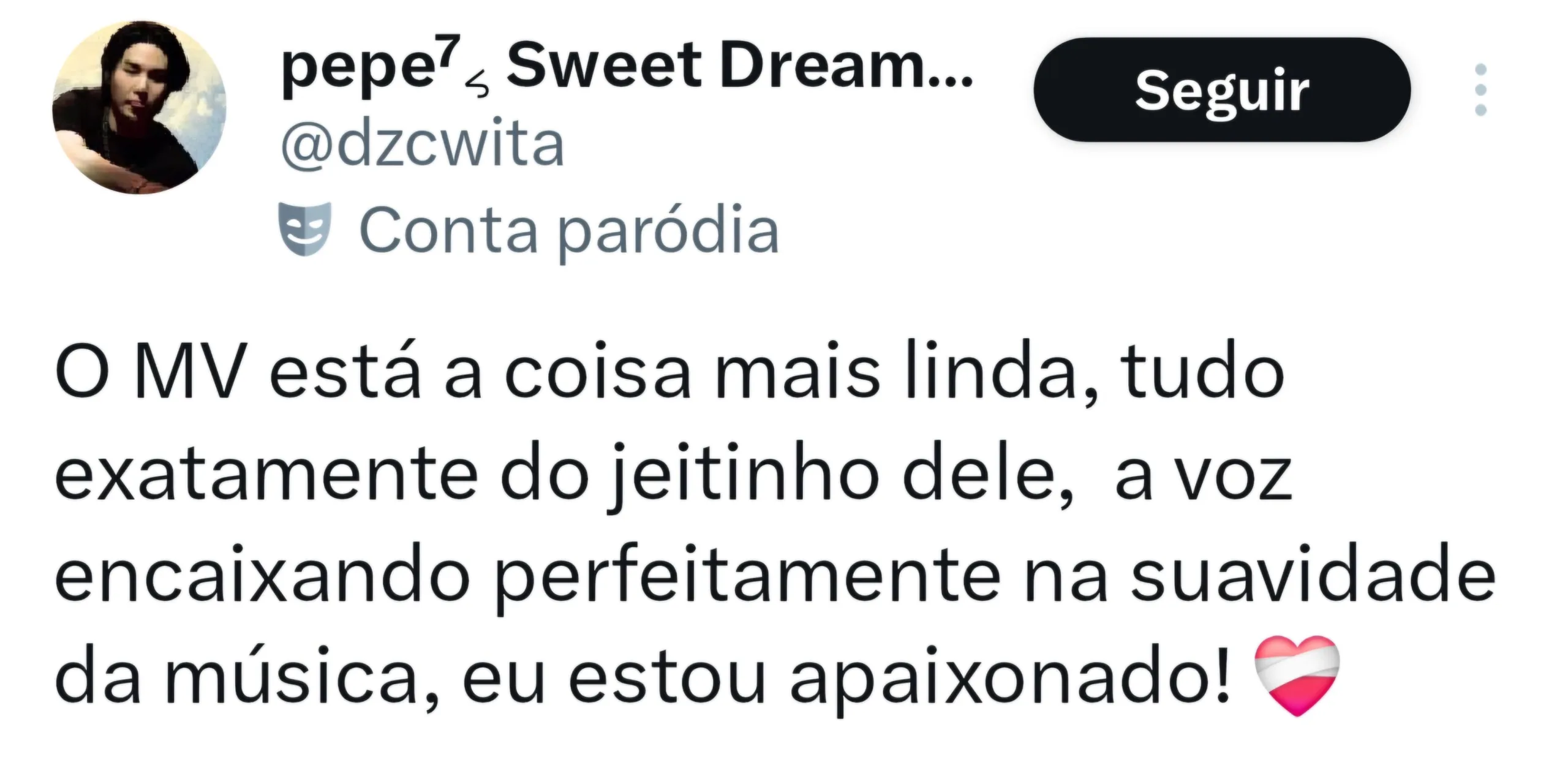
Task: Click the Conta paródia label text
Action: pos(569,231)
